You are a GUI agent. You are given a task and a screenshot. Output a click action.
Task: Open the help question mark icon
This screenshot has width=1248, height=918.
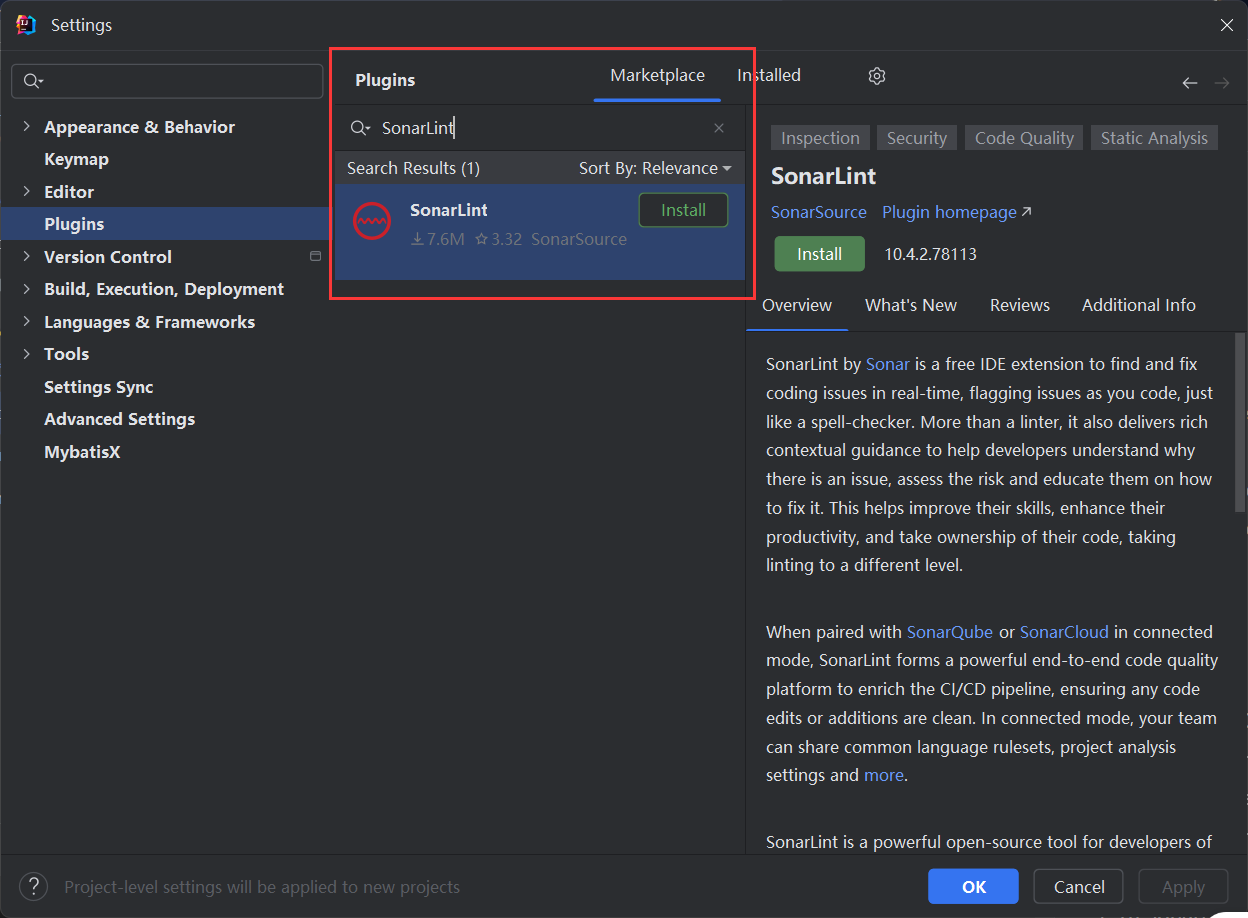pos(33,886)
